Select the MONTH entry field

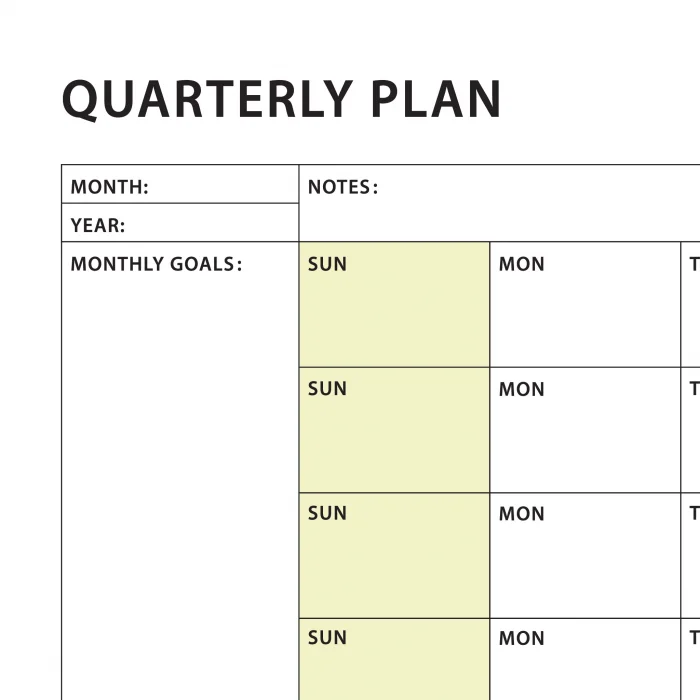[x=220, y=186]
